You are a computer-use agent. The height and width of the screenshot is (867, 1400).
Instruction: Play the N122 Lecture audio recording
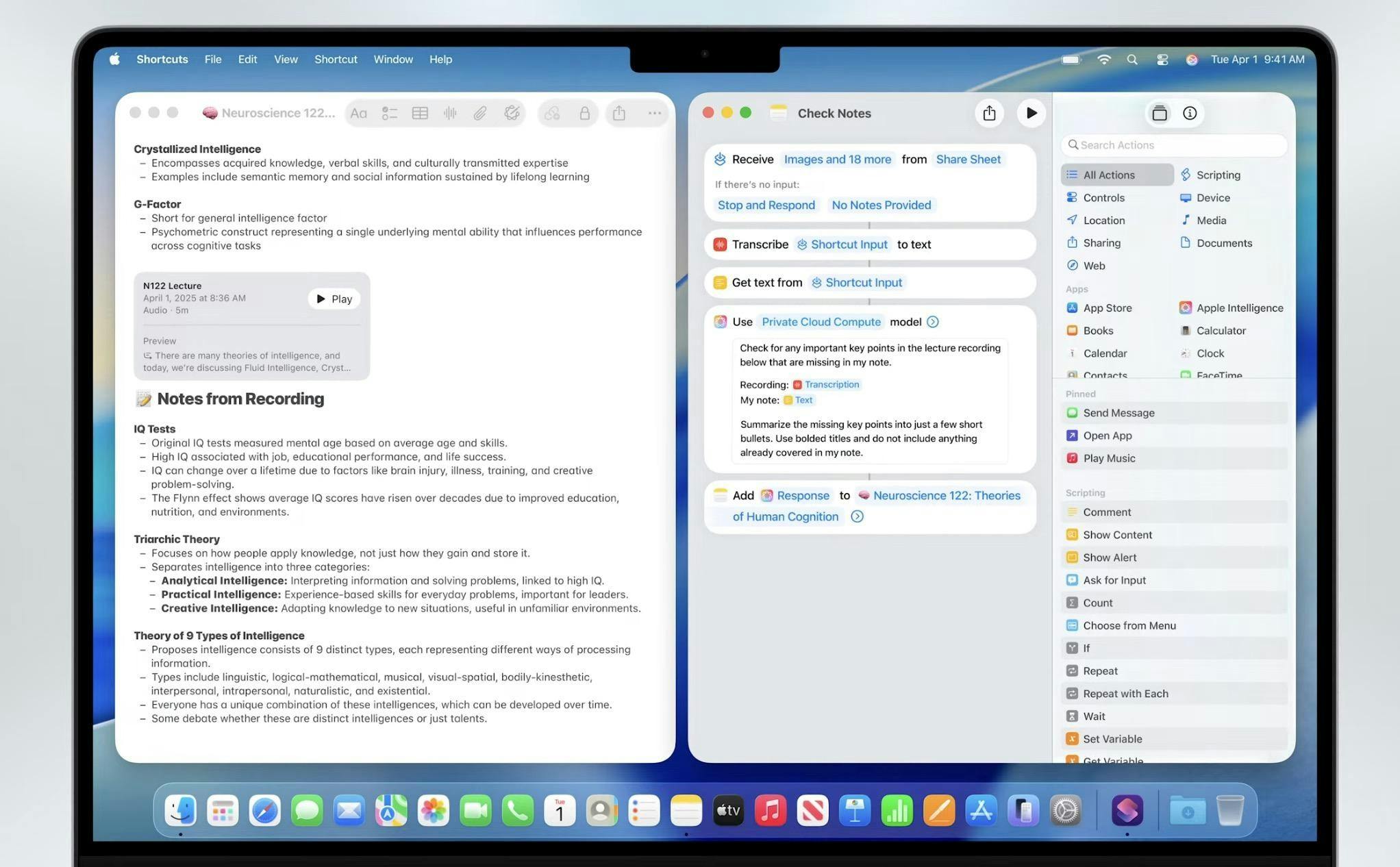[334, 299]
